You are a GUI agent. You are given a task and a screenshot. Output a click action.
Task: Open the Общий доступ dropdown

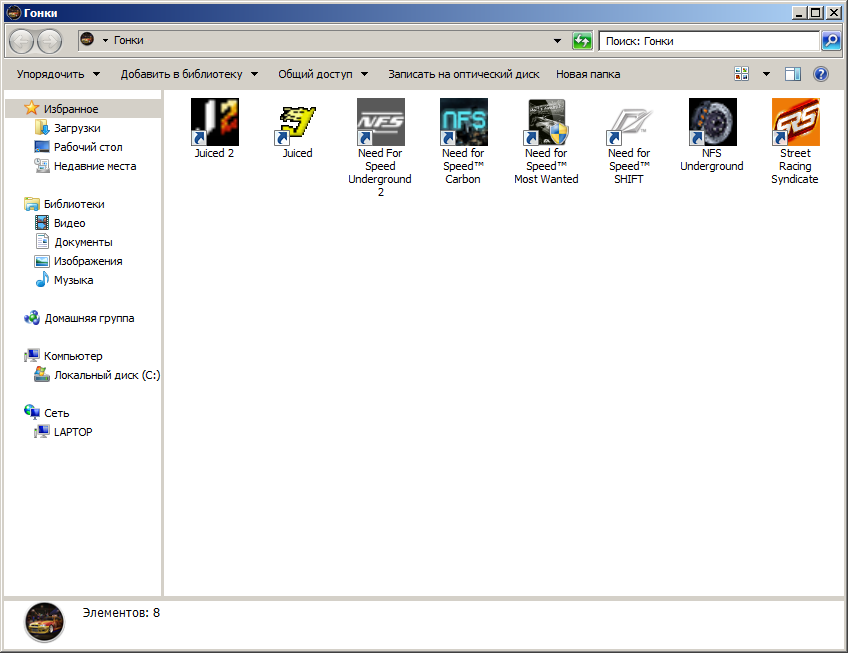323,74
